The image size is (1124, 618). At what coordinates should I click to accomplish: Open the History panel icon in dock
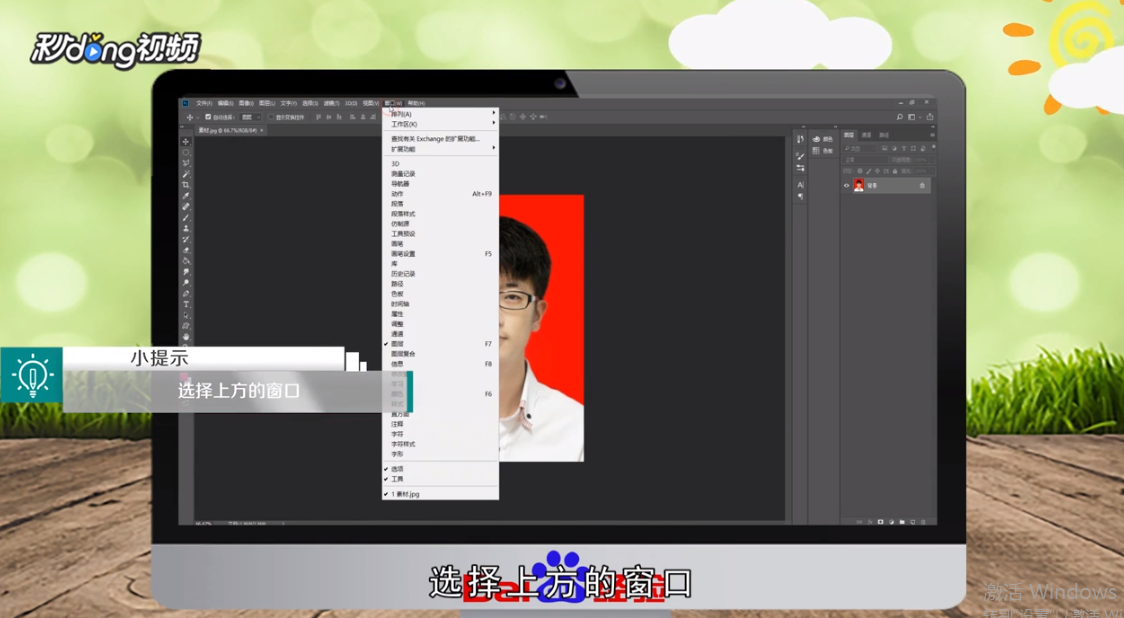(x=800, y=139)
